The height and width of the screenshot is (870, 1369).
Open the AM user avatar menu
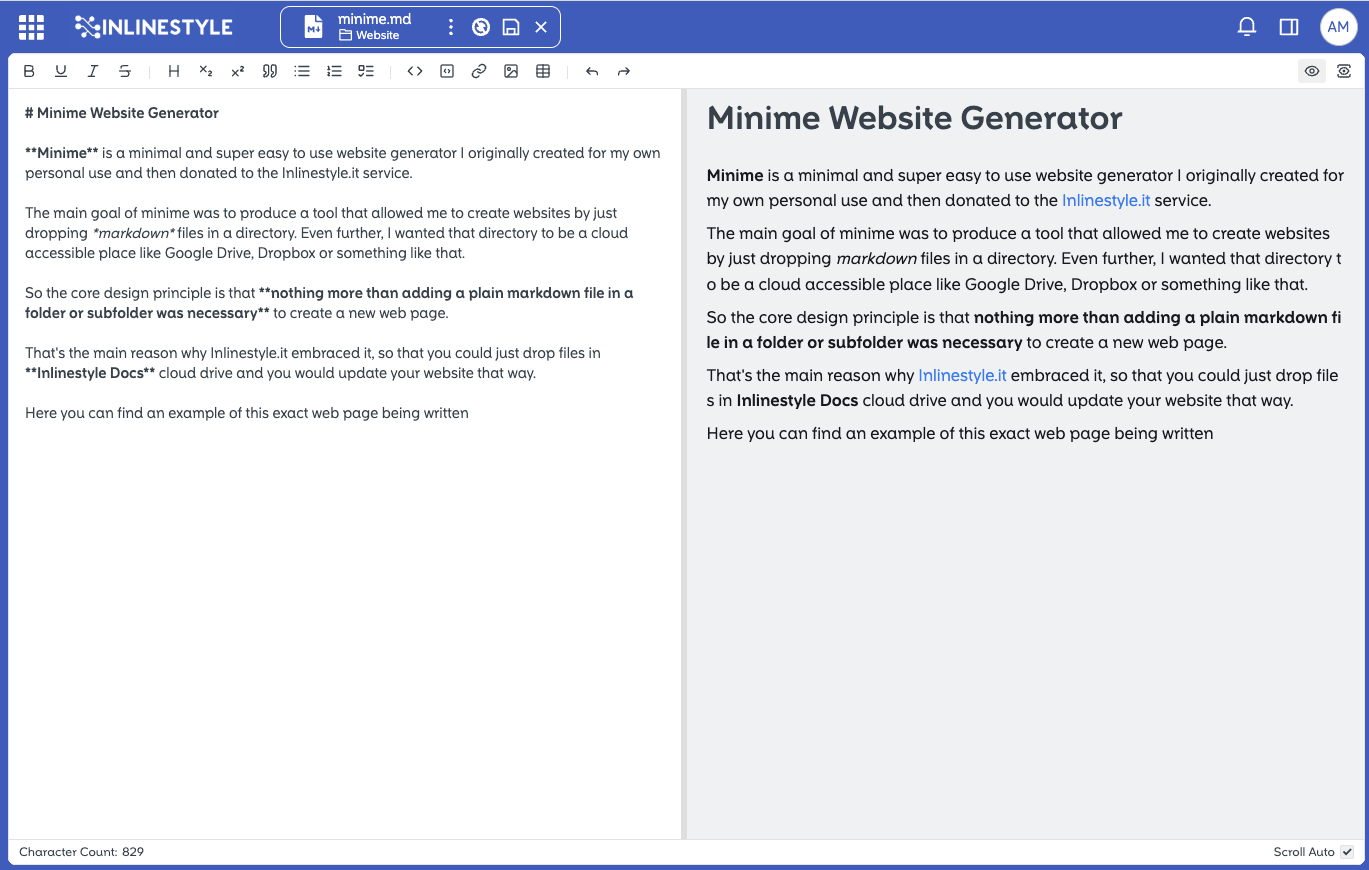(x=1338, y=27)
